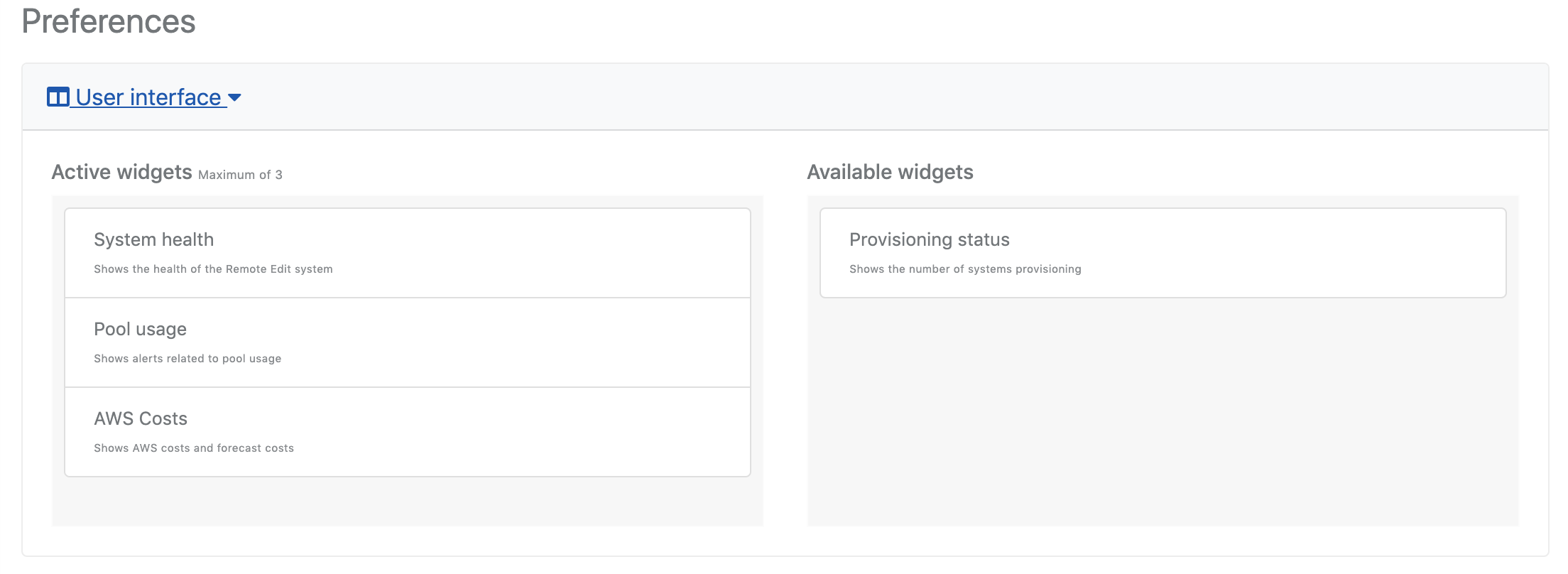Click empty area below AWS Costs widget
Image resolution: width=1568 pixels, height=574 pixels.
point(407,502)
